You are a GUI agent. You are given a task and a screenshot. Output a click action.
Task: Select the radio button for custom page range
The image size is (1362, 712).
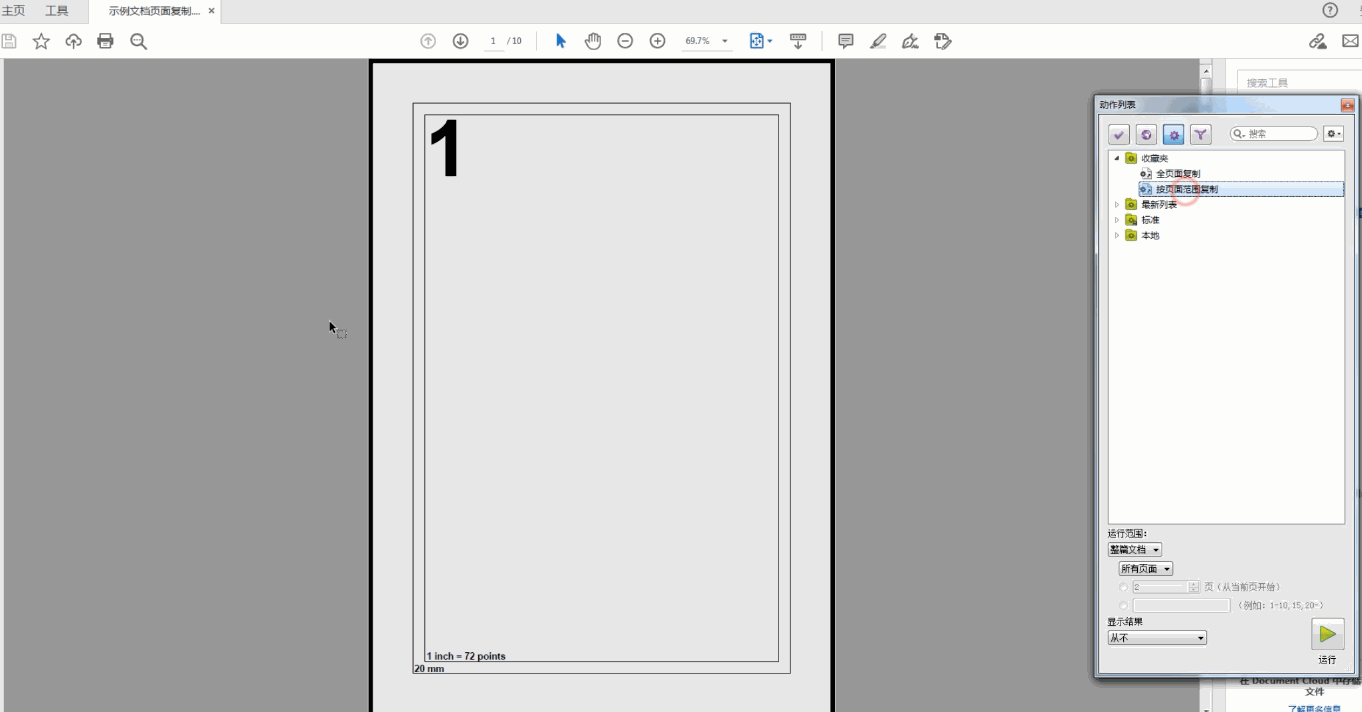(1124, 605)
